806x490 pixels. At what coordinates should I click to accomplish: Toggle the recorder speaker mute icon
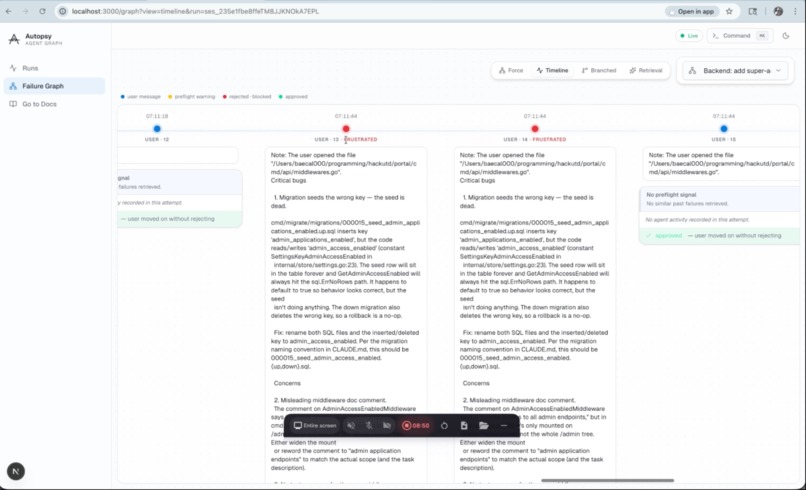[x=351, y=425]
